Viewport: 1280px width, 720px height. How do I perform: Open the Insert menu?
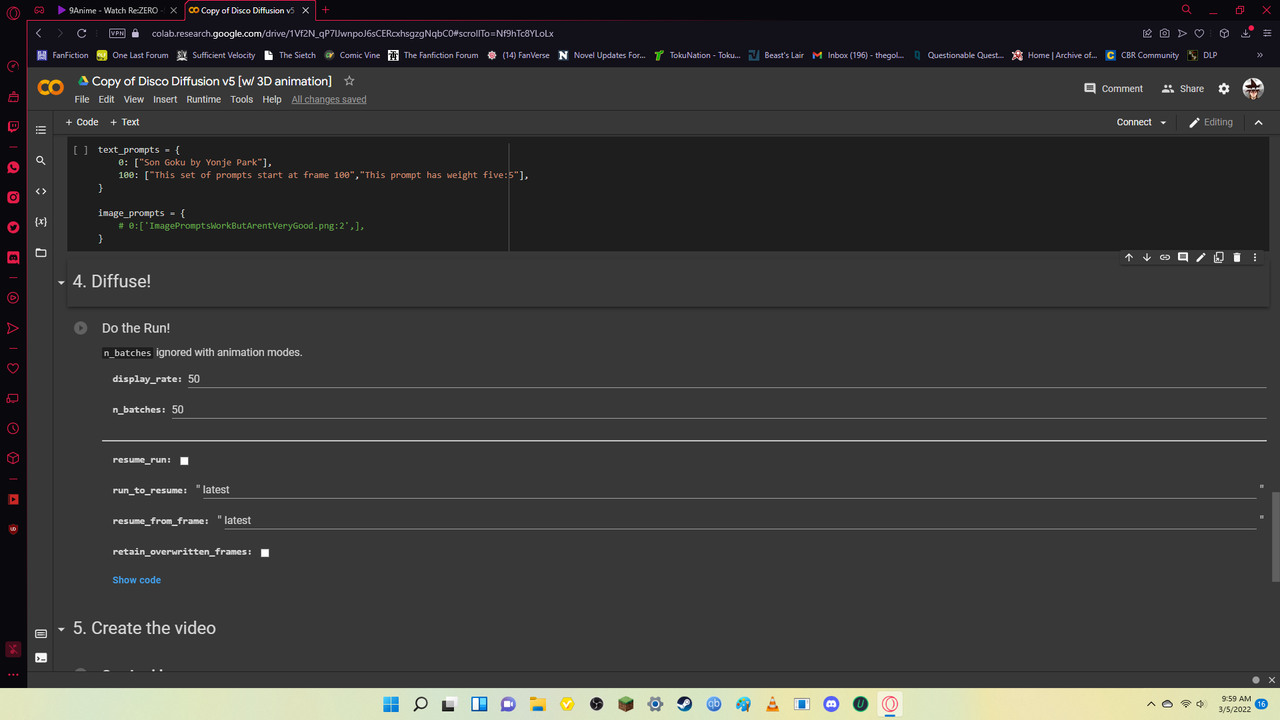[x=165, y=100]
